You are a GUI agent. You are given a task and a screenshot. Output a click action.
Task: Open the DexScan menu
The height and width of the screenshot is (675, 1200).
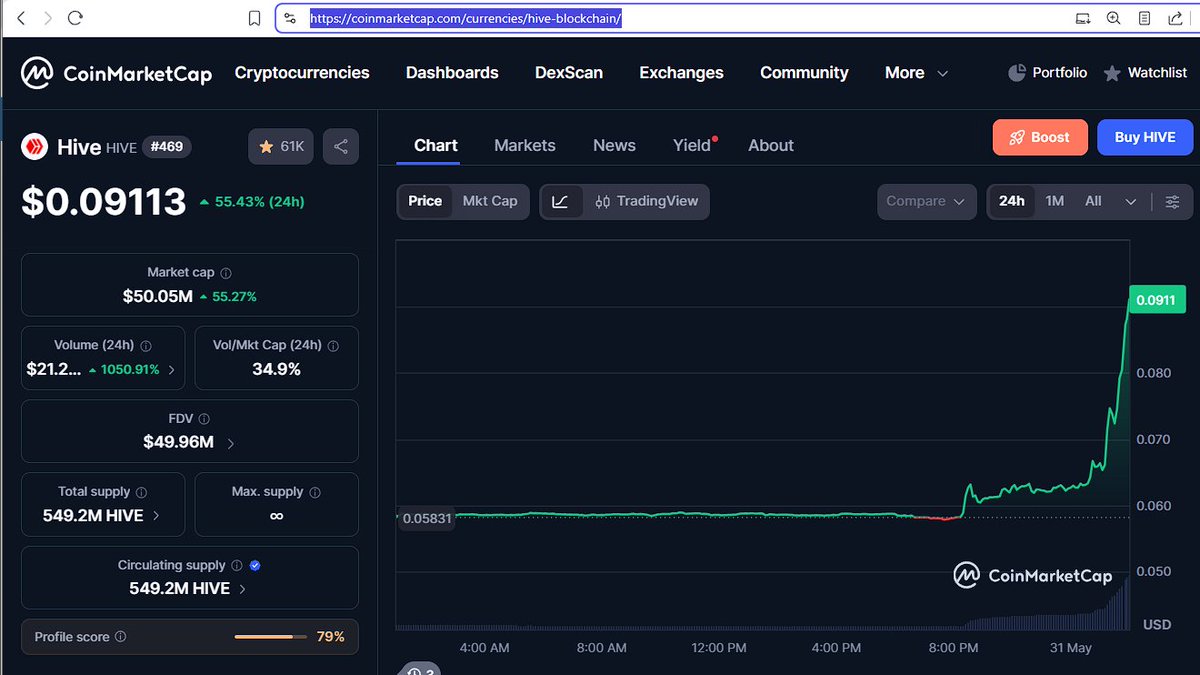click(569, 72)
